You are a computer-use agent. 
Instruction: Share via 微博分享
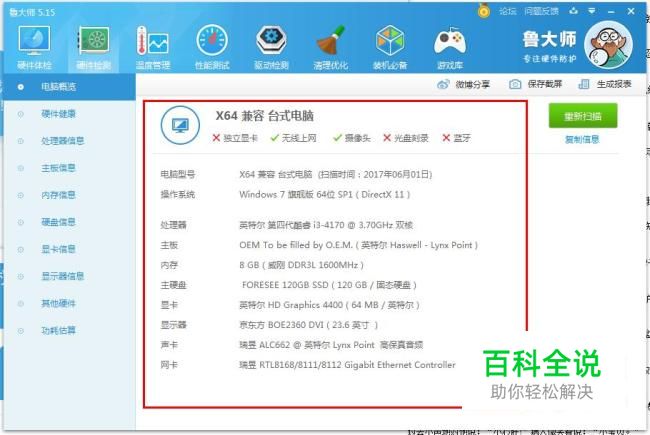click(x=463, y=85)
